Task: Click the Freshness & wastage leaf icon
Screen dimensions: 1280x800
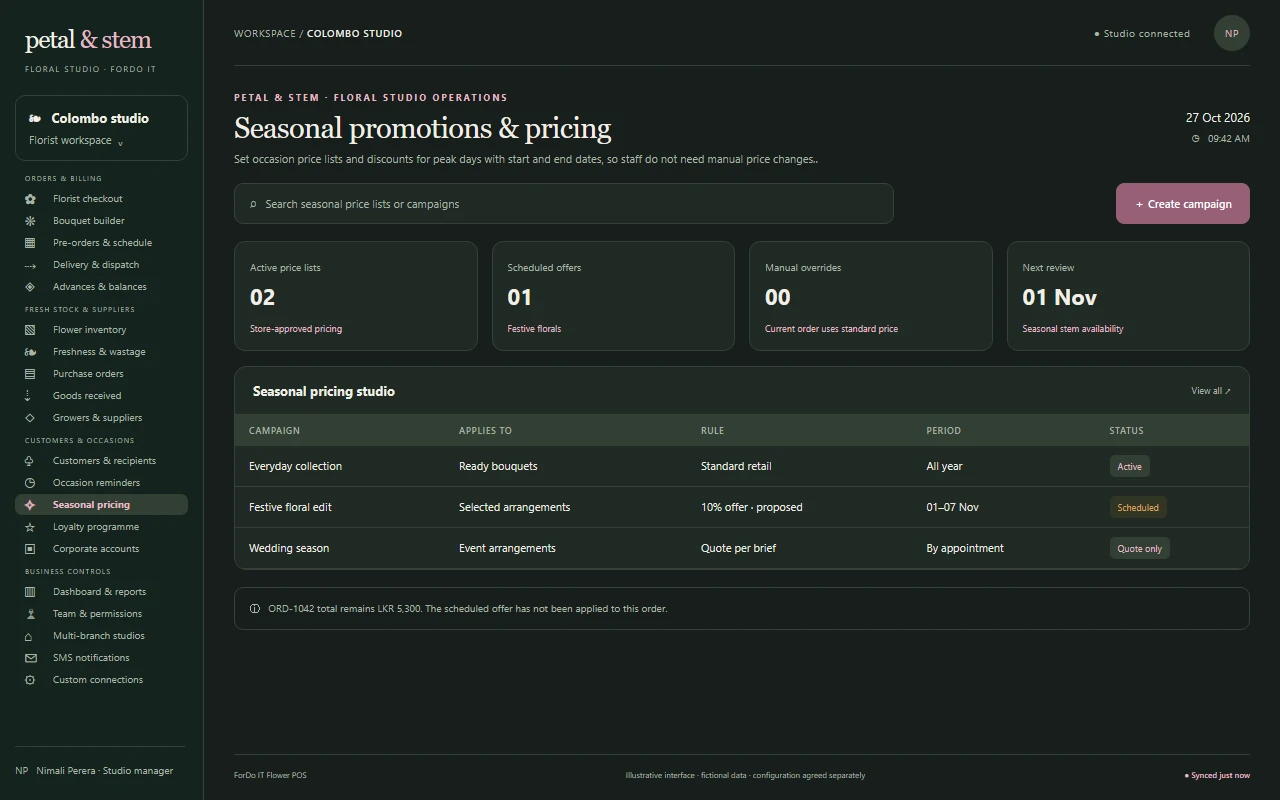Action: 30,352
